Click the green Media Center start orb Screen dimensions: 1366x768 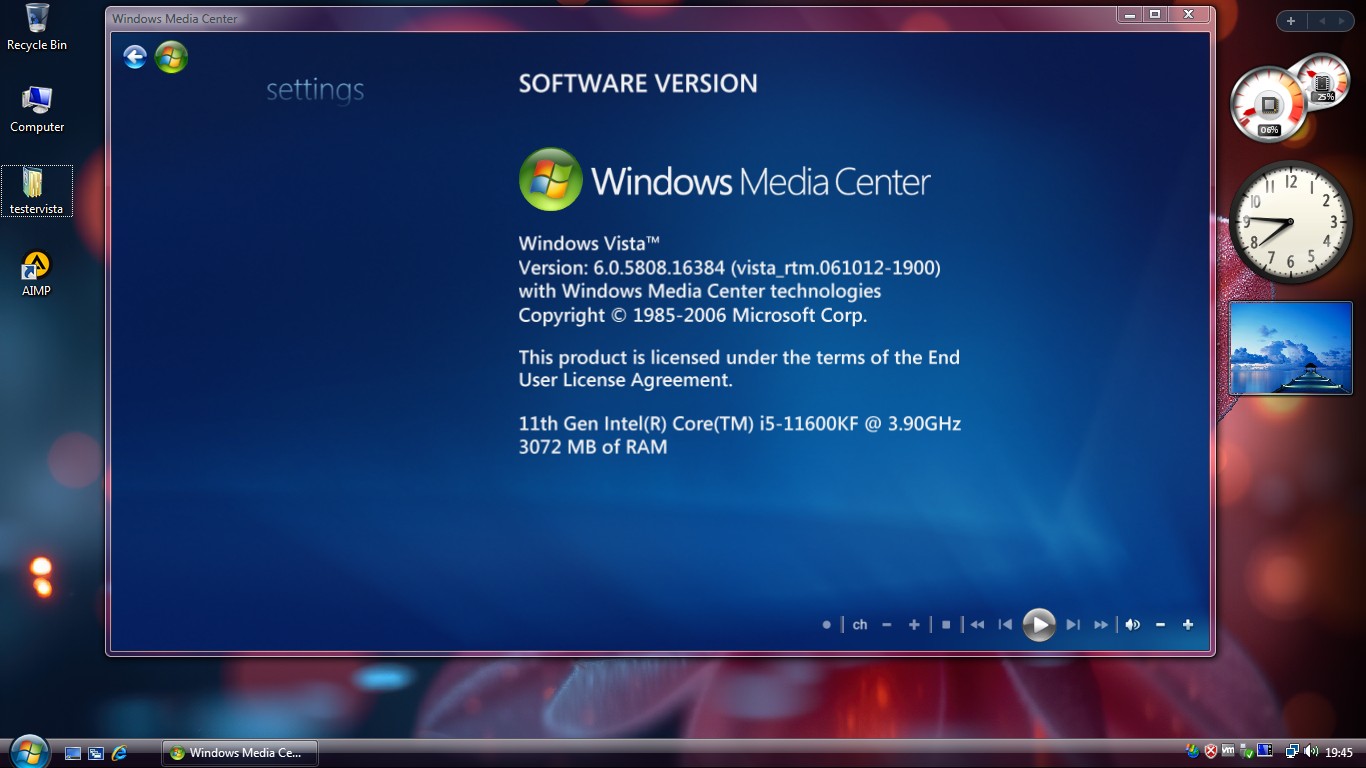[171, 57]
